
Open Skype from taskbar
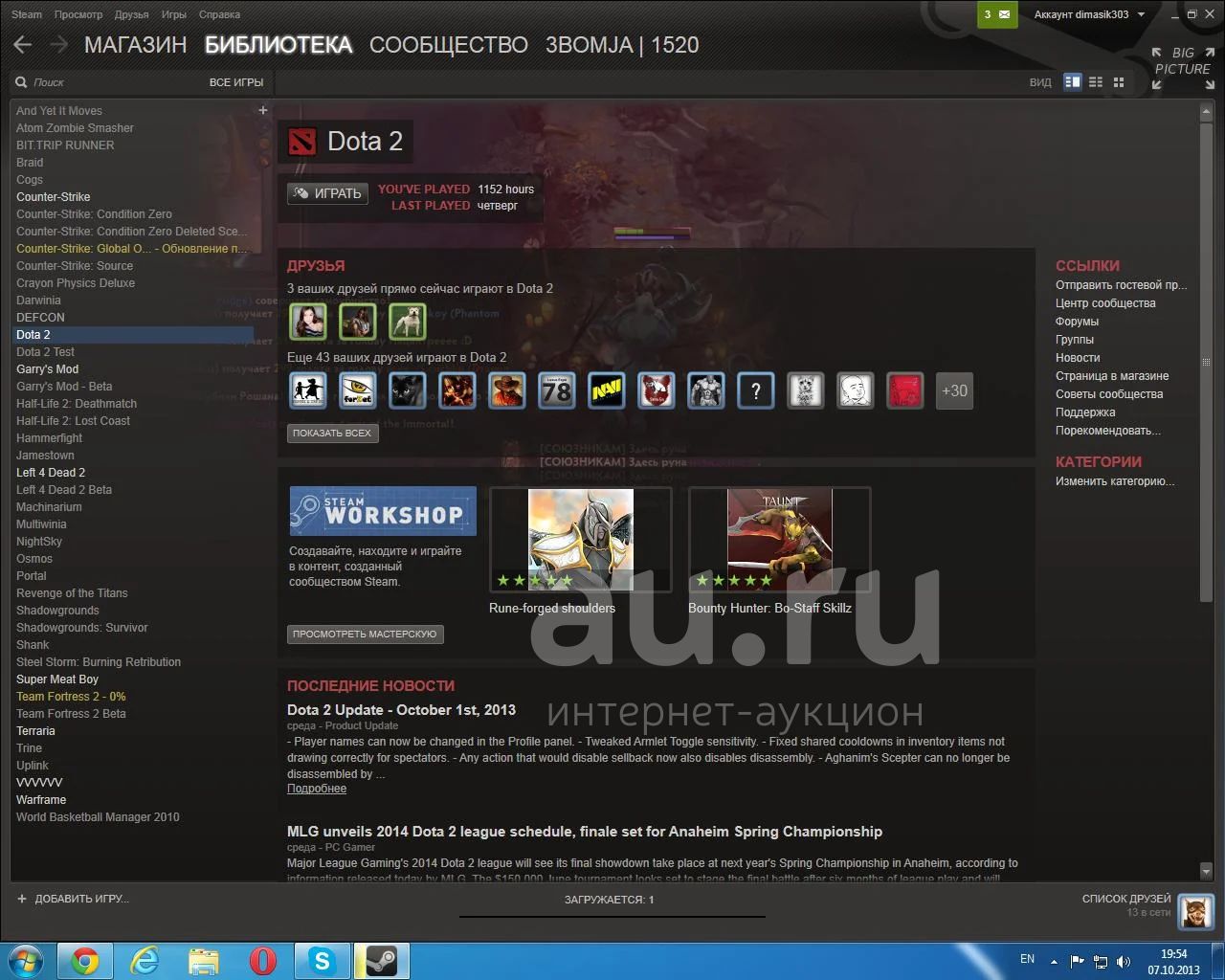[323, 961]
